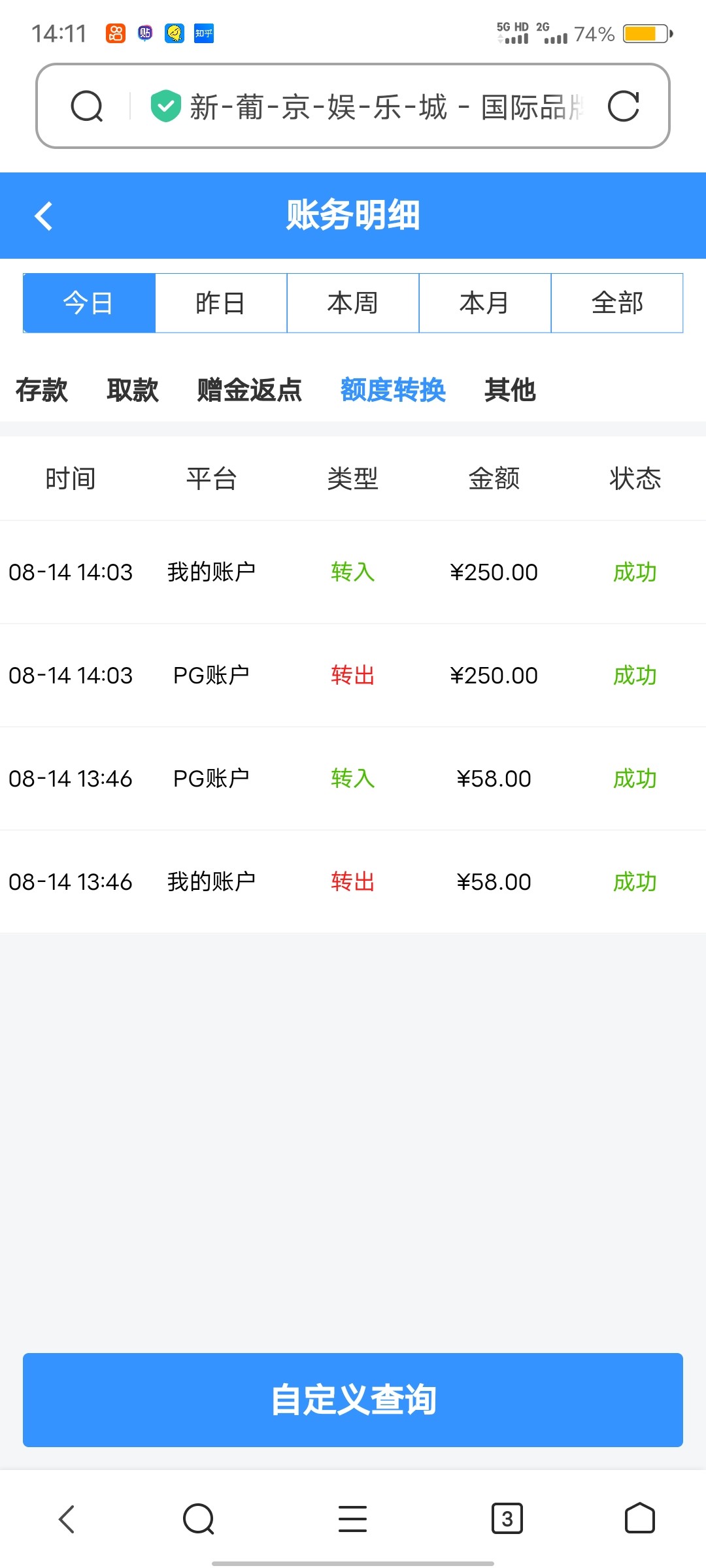This screenshot has width=706, height=1568.
Task: Go to the browser home page icon
Action: 639,1518
